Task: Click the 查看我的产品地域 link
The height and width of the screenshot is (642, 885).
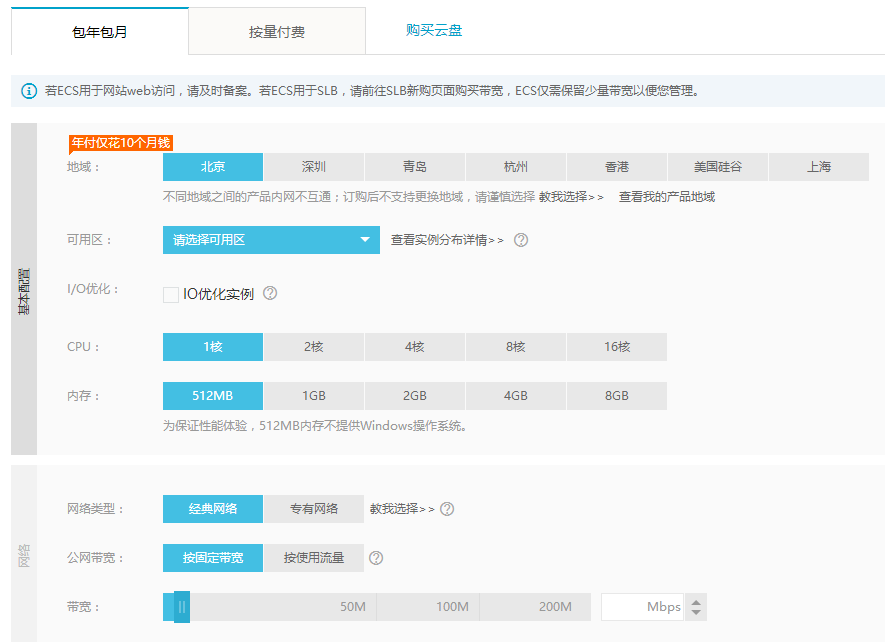Action: point(667,197)
